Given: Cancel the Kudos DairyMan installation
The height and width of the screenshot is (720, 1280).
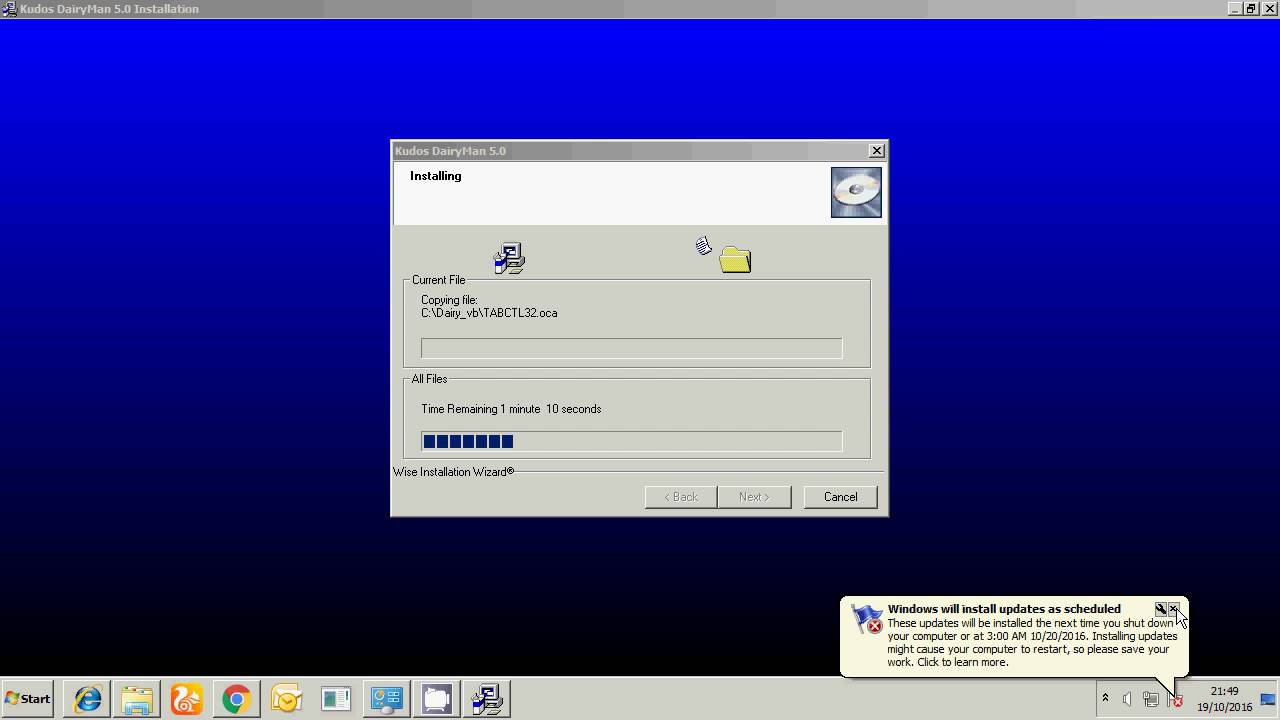Looking at the screenshot, I should tap(840, 497).
